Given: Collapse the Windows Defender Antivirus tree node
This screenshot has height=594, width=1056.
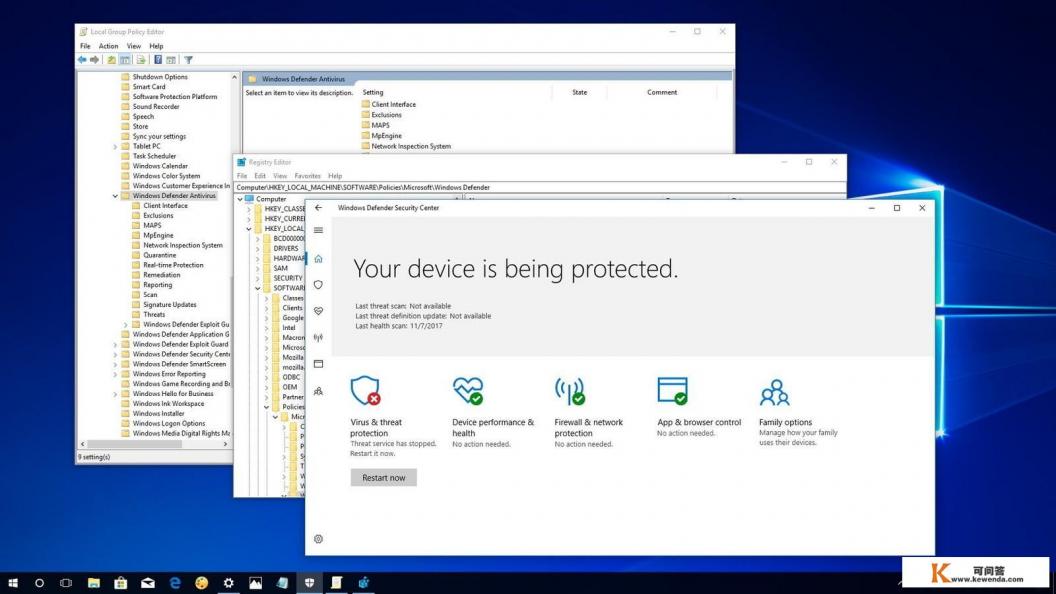Looking at the screenshot, I should (115, 196).
